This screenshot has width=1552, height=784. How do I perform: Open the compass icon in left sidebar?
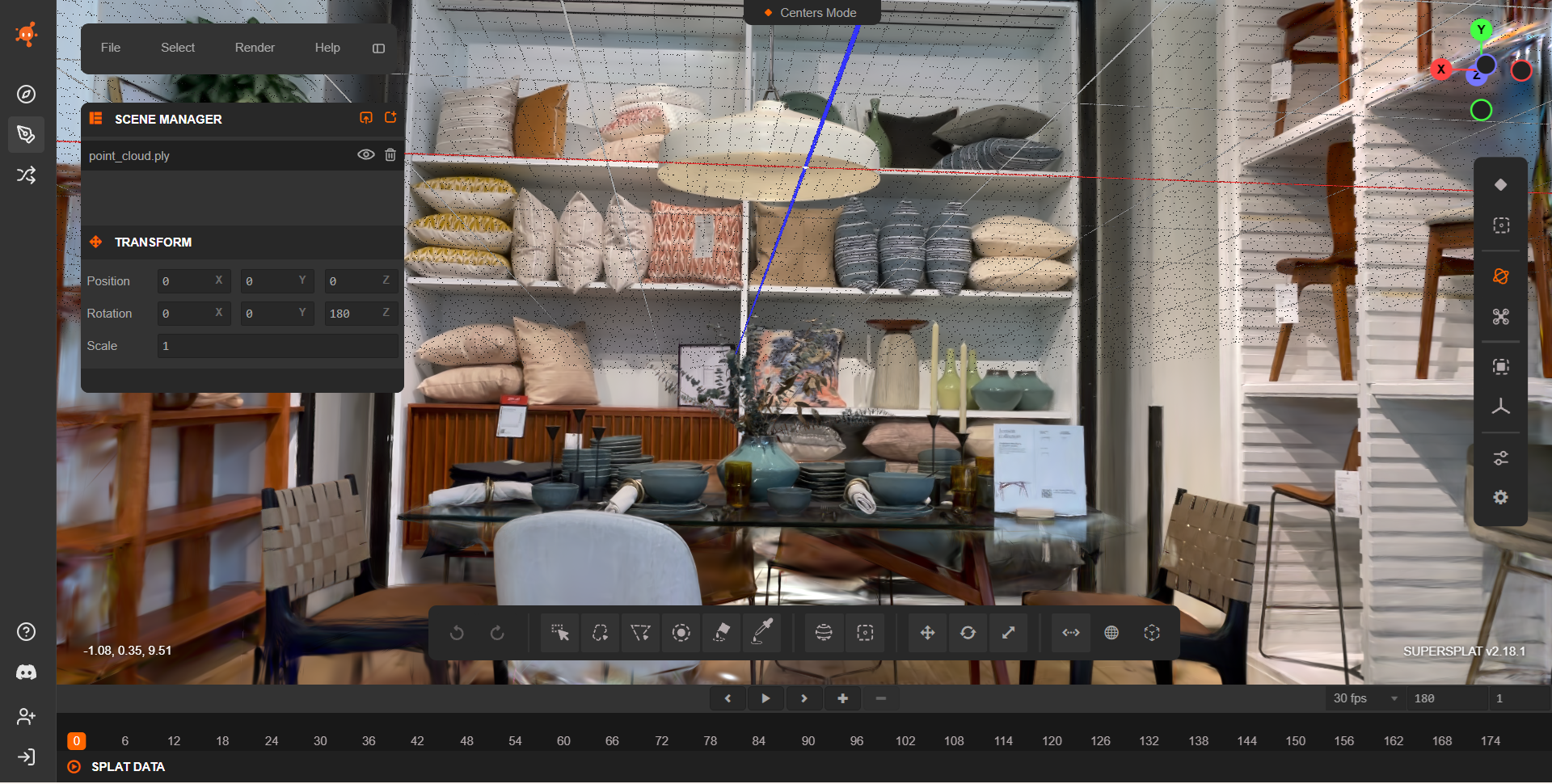27,95
